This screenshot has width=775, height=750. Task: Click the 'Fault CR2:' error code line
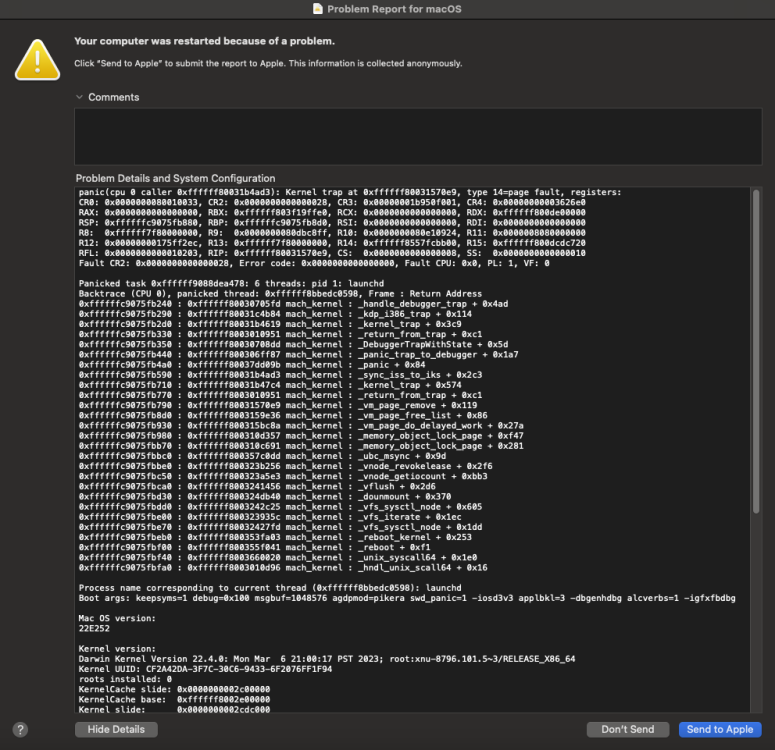click(x=314, y=263)
